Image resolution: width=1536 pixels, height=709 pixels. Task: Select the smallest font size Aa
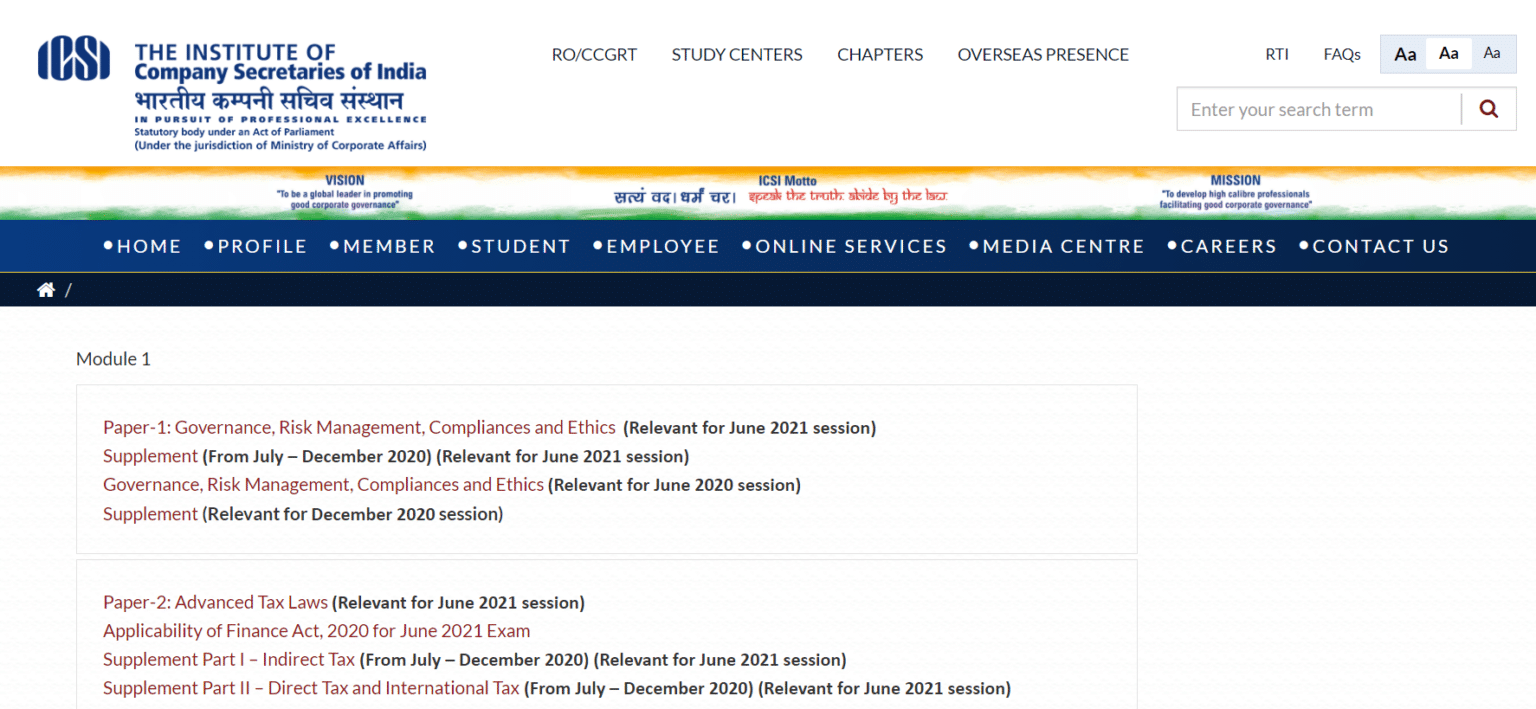(x=1491, y=54)
